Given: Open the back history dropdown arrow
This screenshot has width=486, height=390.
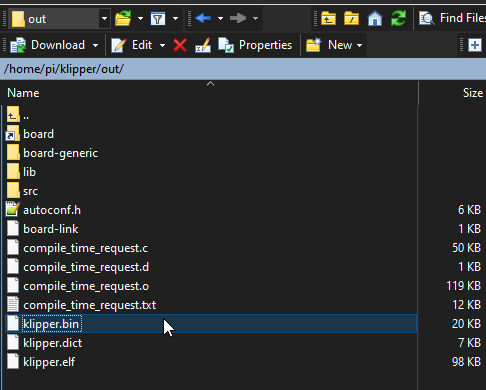Looking at the screenshot, I should (220, 18).
